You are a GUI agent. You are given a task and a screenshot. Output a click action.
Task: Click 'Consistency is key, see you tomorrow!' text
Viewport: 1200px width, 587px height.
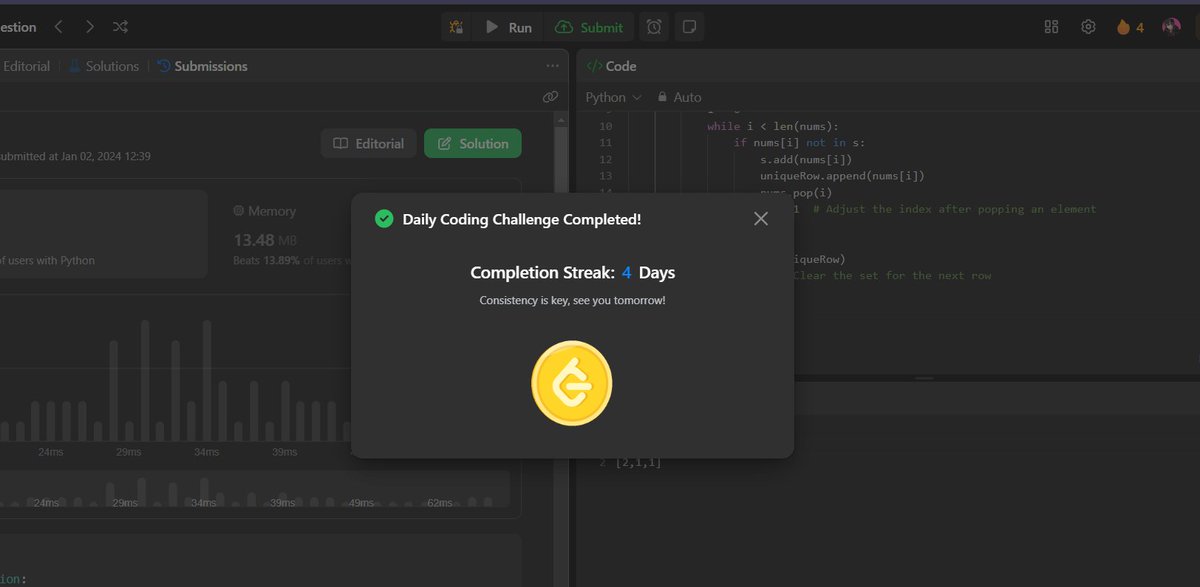[572, 300]
